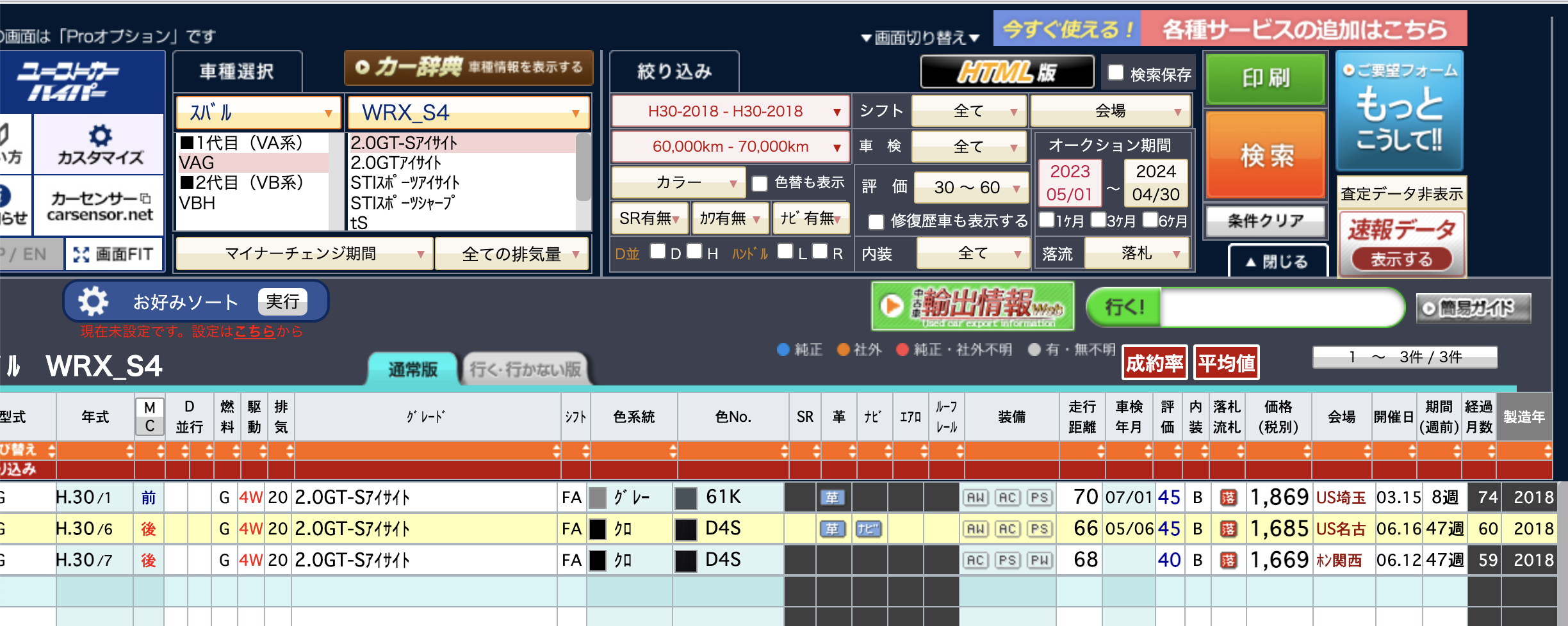The image size is (1568, 626).
Task: Click the 輸出情報 play icon banner
Action: point(972,307)
